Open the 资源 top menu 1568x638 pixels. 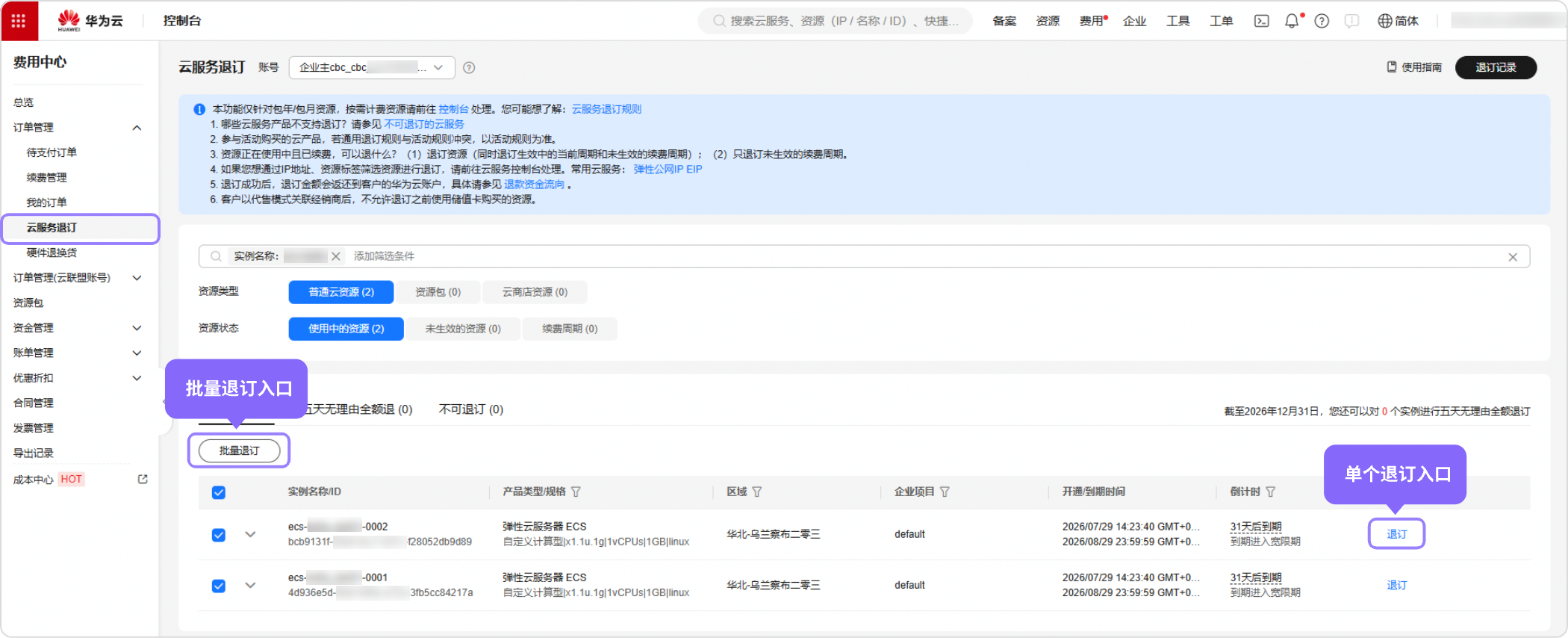click(x=1048, y=21)
